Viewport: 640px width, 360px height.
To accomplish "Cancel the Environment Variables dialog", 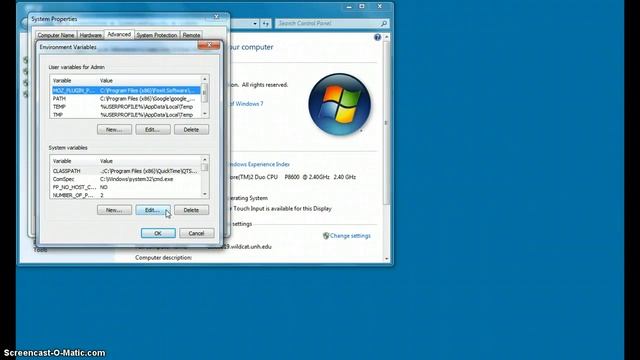I will (x=196, y=233).
